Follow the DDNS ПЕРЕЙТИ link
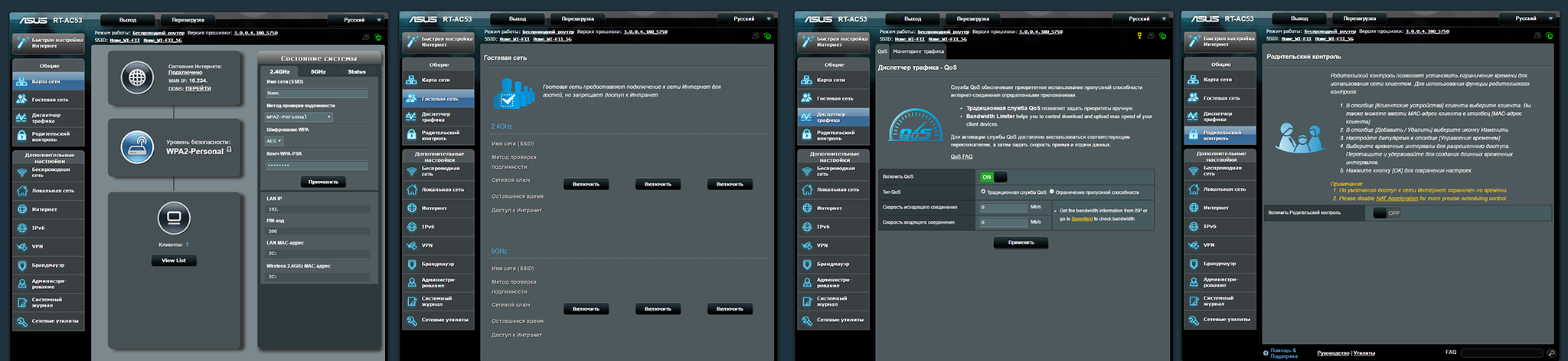The image size is (1568, 361). pos(198,89)
